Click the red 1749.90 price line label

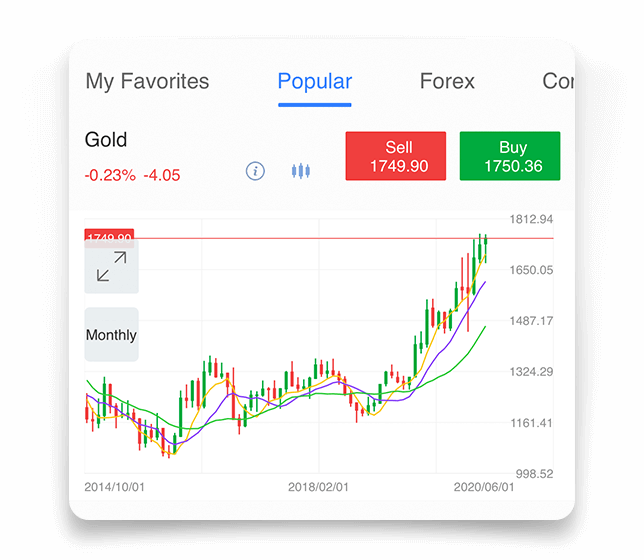108,238
